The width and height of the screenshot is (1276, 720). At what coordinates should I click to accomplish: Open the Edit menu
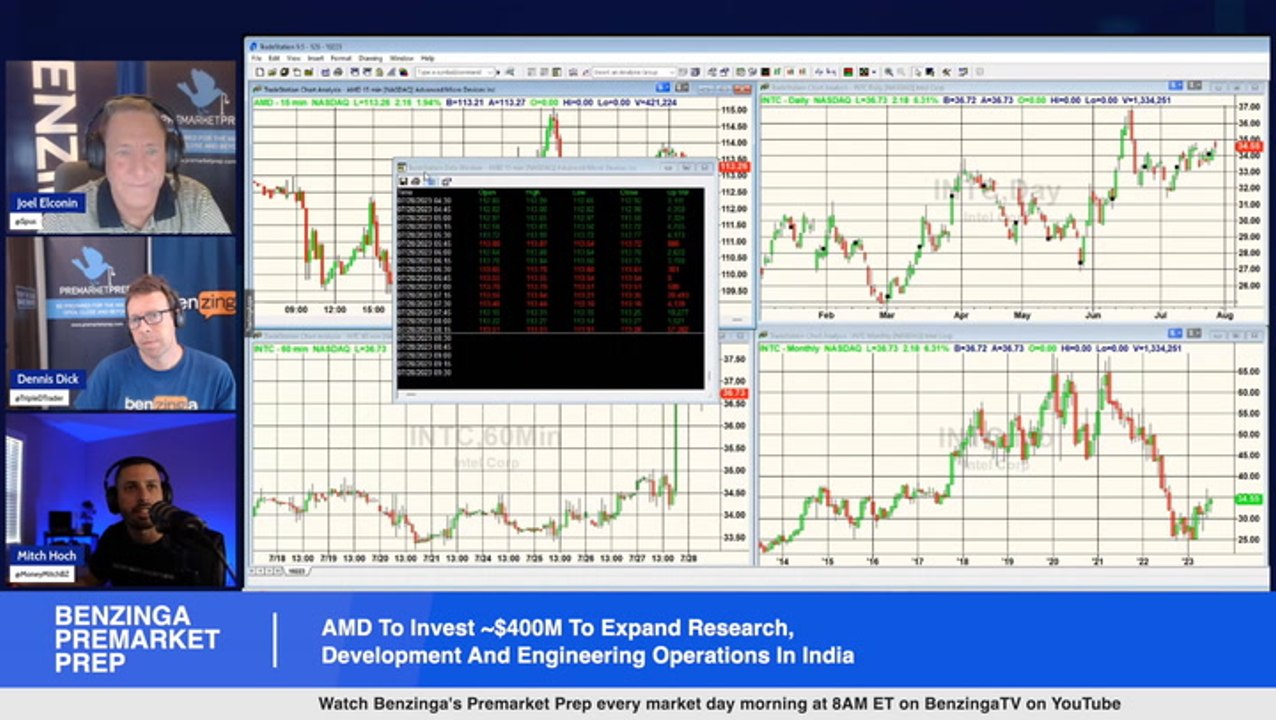274,58
